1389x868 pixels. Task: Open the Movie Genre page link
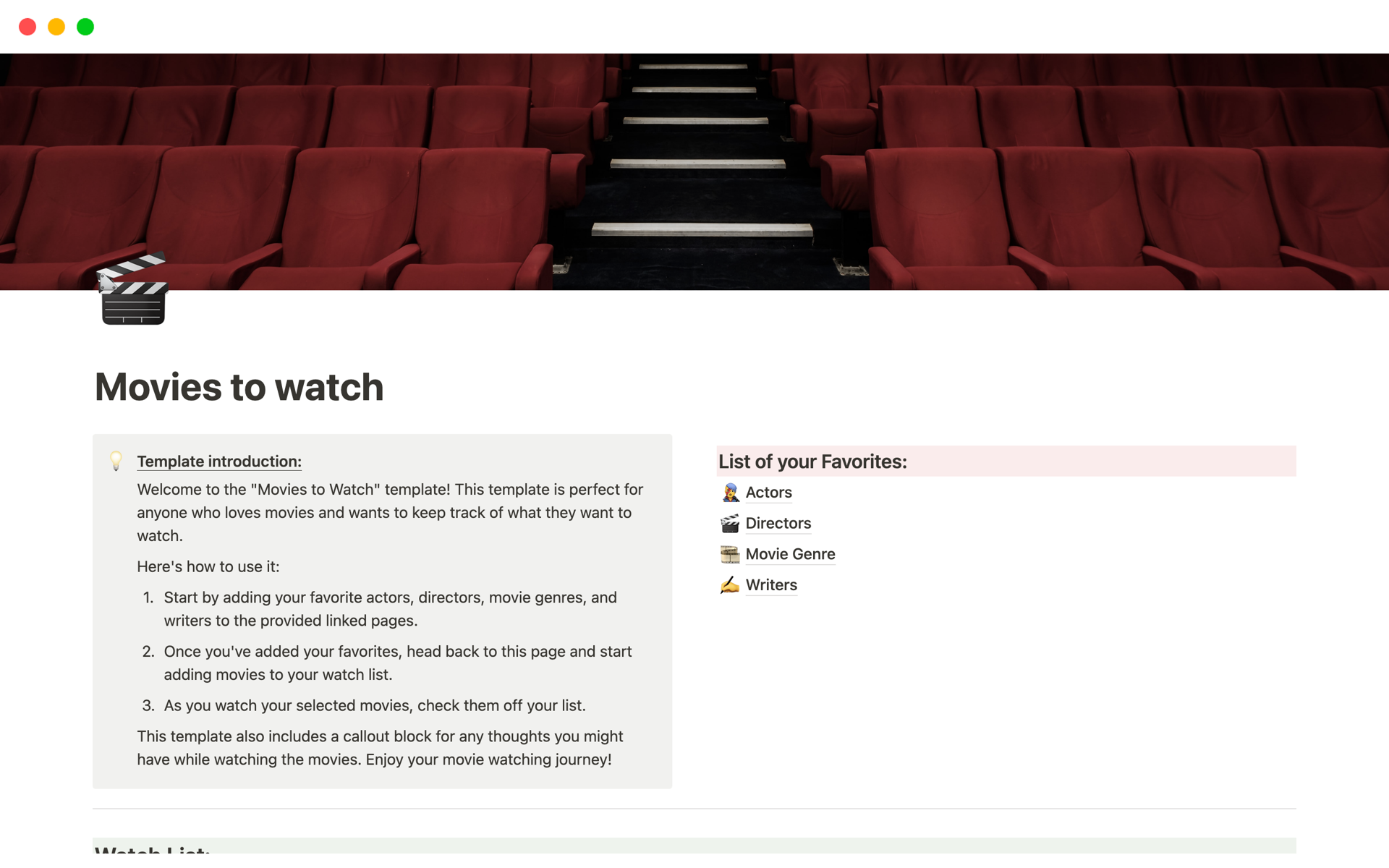click(790, 554)
